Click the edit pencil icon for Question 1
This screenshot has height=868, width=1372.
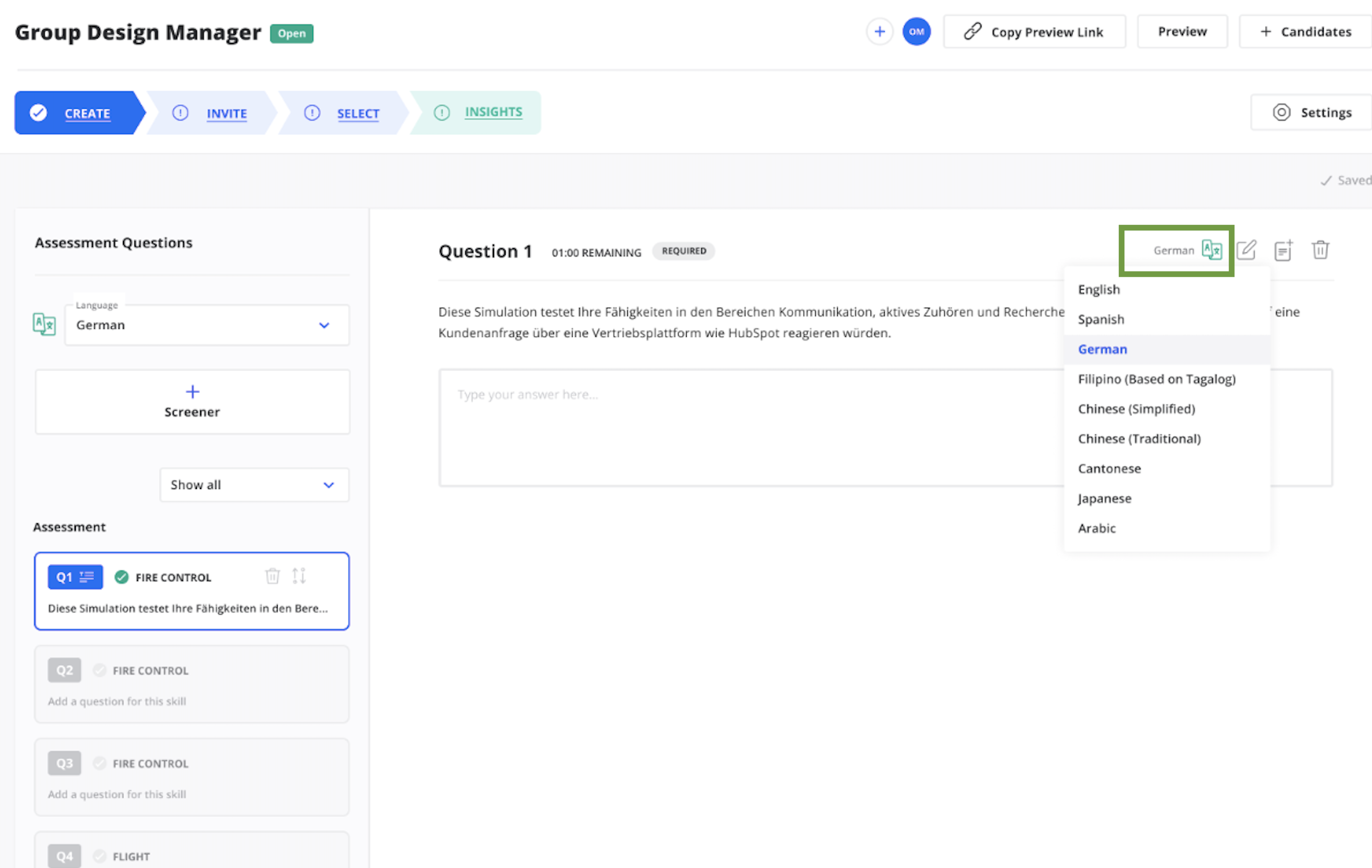1246,249
